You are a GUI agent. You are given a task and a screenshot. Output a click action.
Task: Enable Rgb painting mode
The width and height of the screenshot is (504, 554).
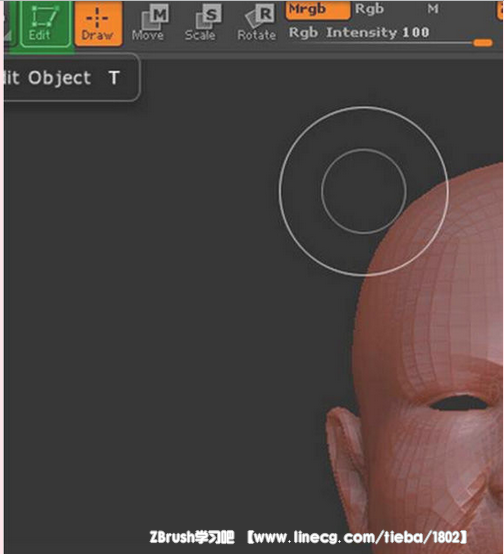[369, 9]
